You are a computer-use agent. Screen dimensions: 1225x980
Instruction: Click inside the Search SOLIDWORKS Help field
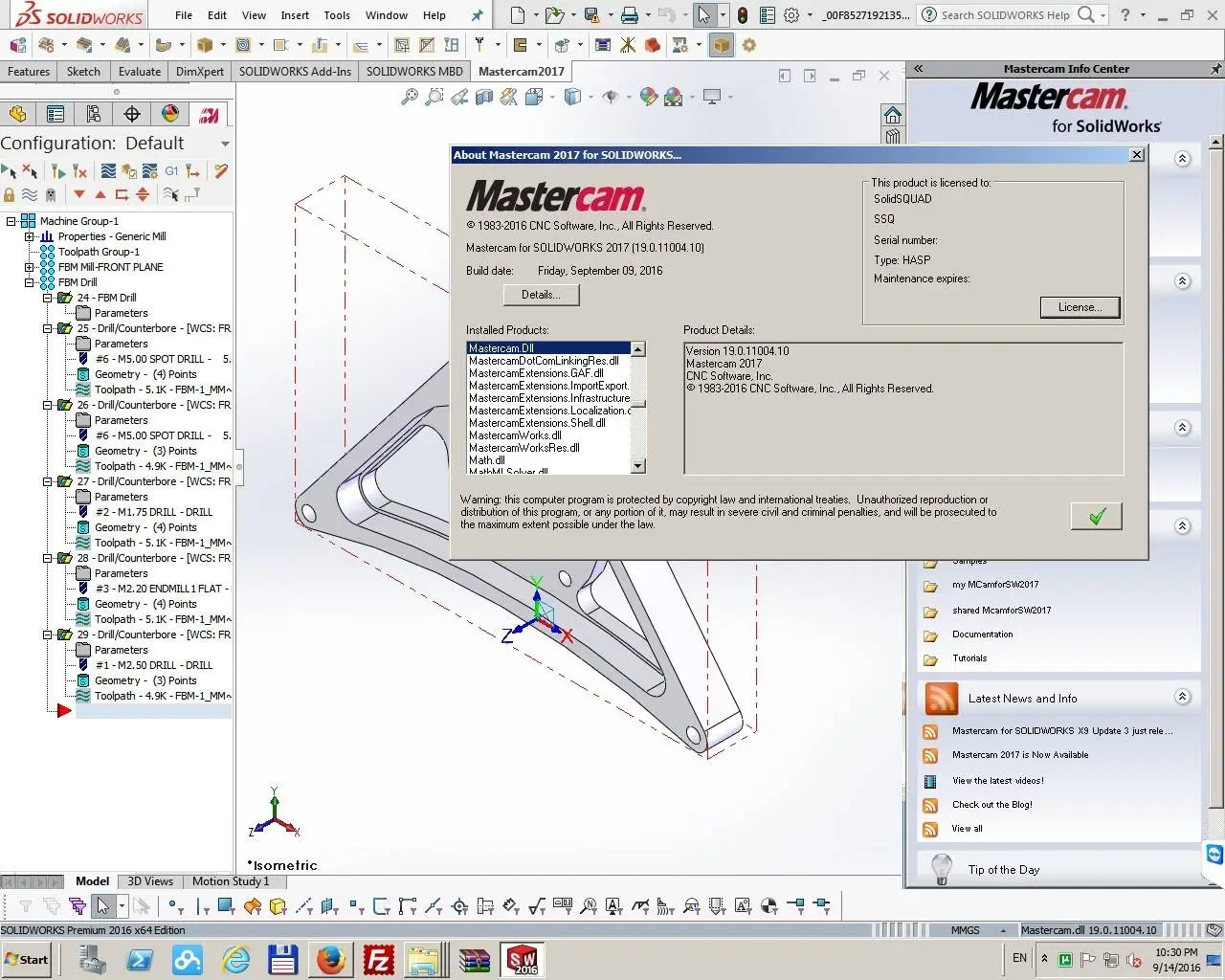pos(1005,15)
